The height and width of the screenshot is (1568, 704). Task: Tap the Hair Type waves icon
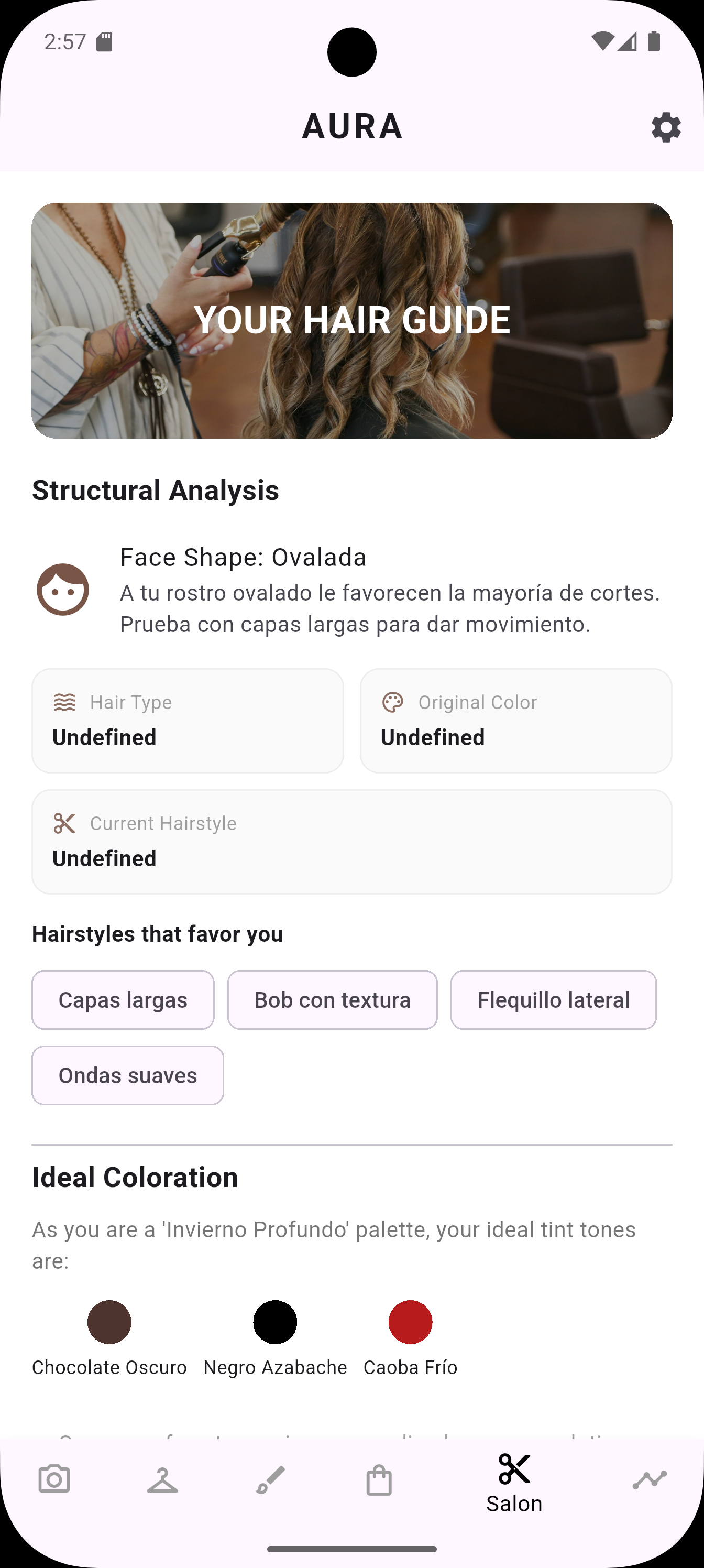[x=64, y=702]
